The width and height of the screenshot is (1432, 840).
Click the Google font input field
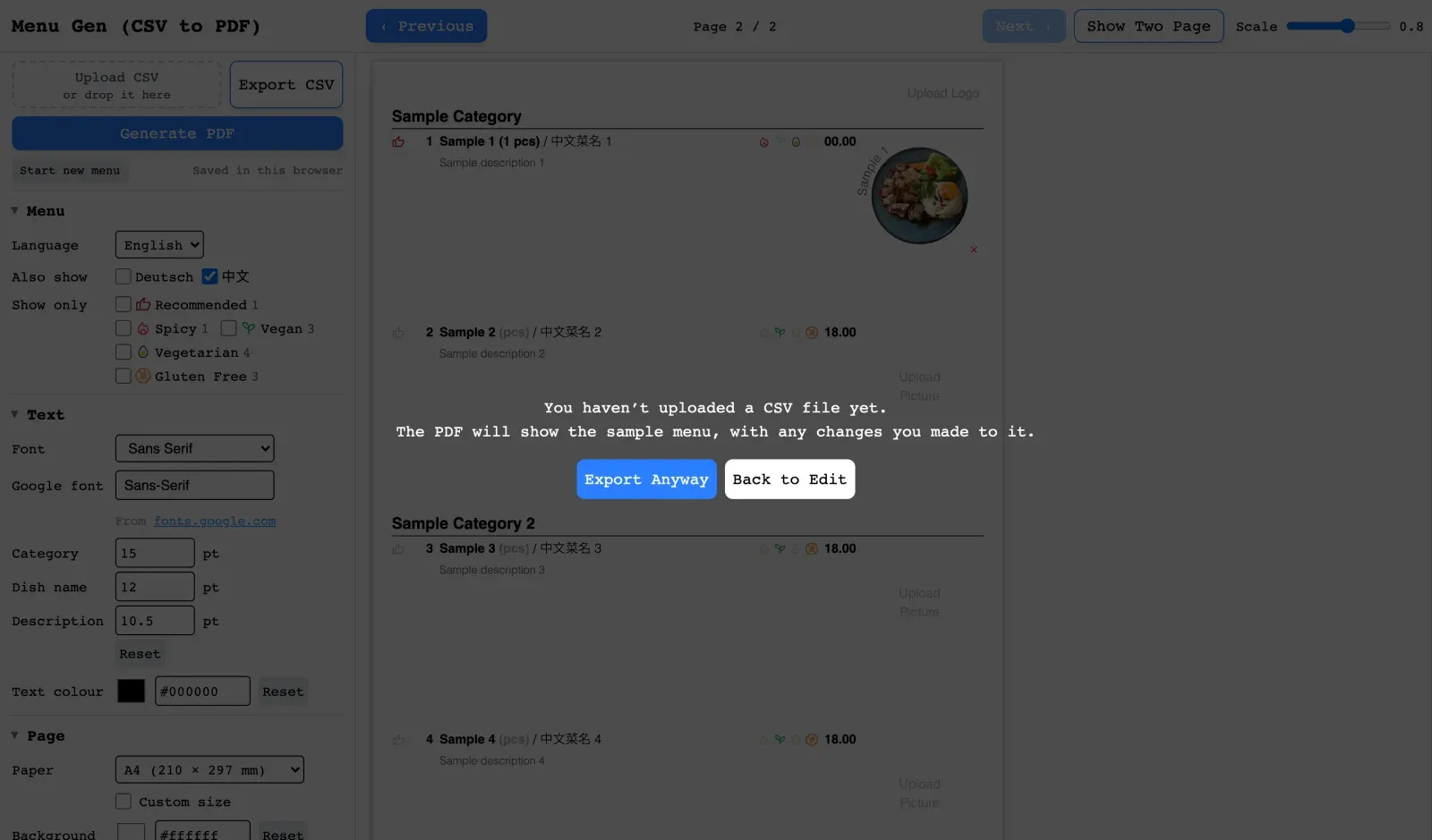(195, 485)
